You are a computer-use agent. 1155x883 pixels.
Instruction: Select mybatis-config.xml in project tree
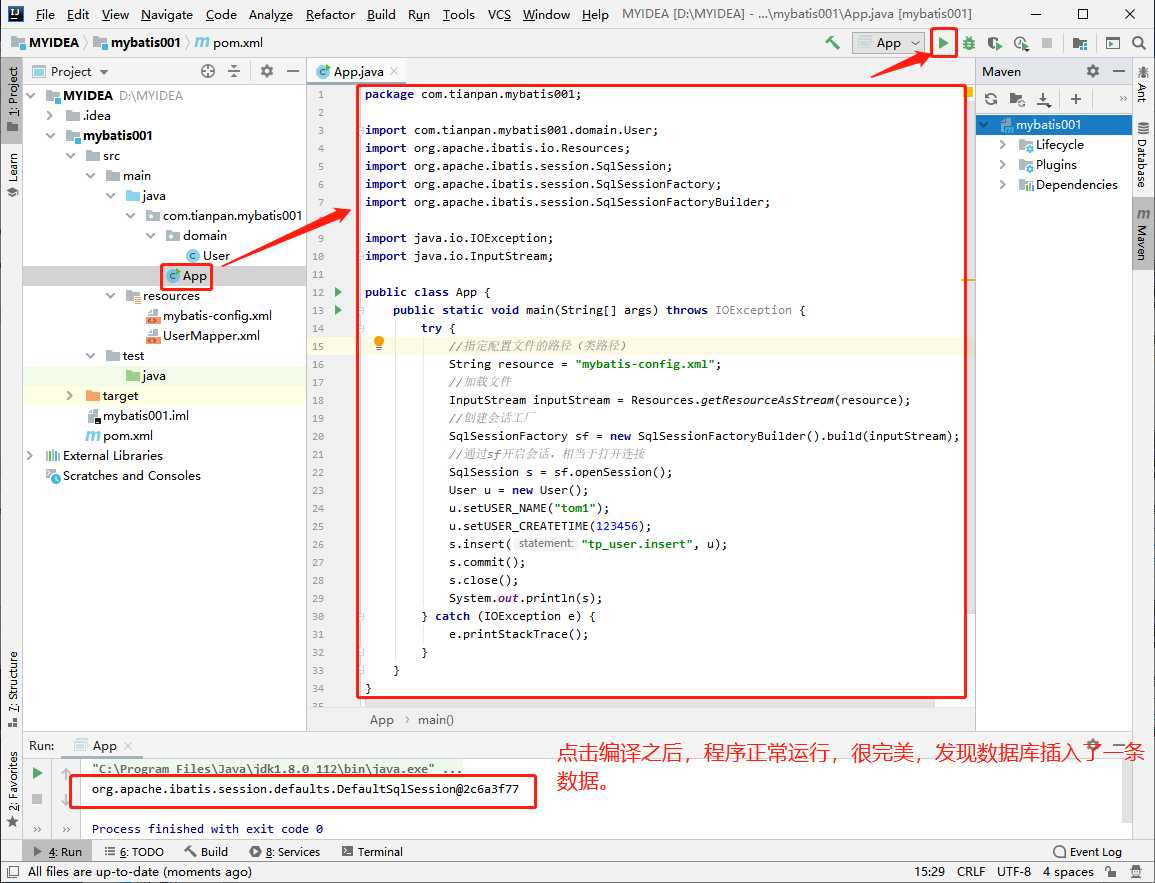209,316
